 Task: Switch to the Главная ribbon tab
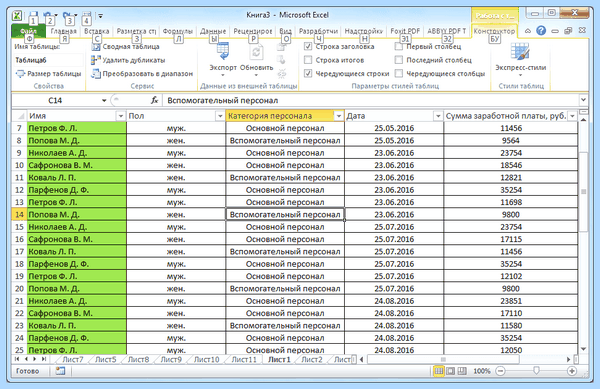click(x=64, y=31)
